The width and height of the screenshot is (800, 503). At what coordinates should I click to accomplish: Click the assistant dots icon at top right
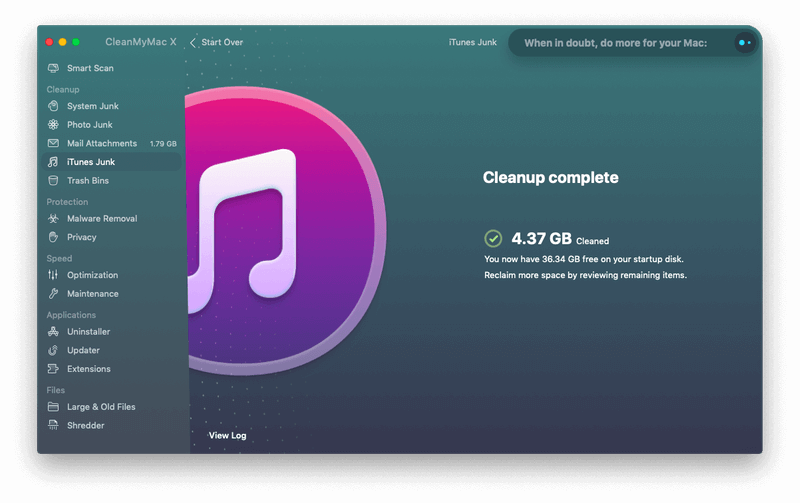pos(745,43)
